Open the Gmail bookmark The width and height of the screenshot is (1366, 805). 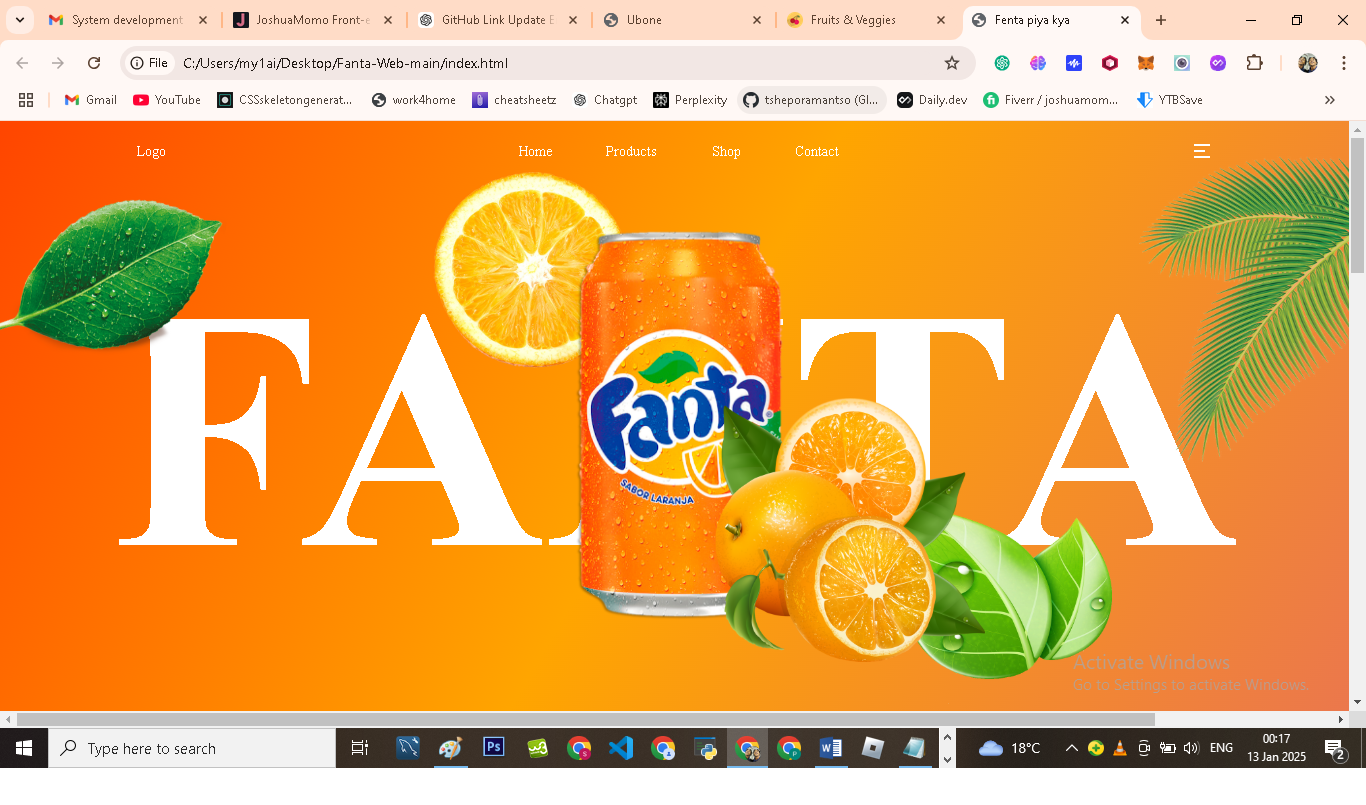point(90,100)
